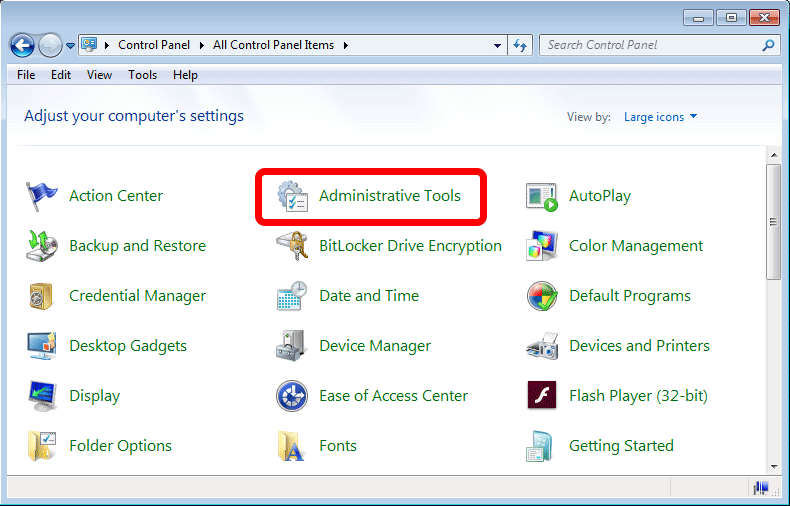Click the Control Panel breadcrumb
This screenshot has height=506, width=790.
[x=154, y=45]
